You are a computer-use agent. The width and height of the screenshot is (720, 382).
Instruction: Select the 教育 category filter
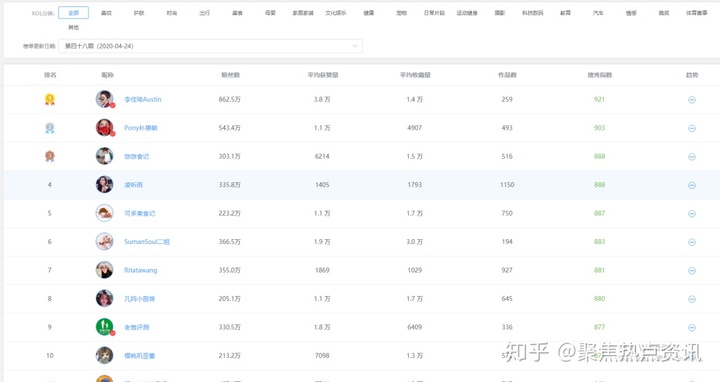(565, 13)
